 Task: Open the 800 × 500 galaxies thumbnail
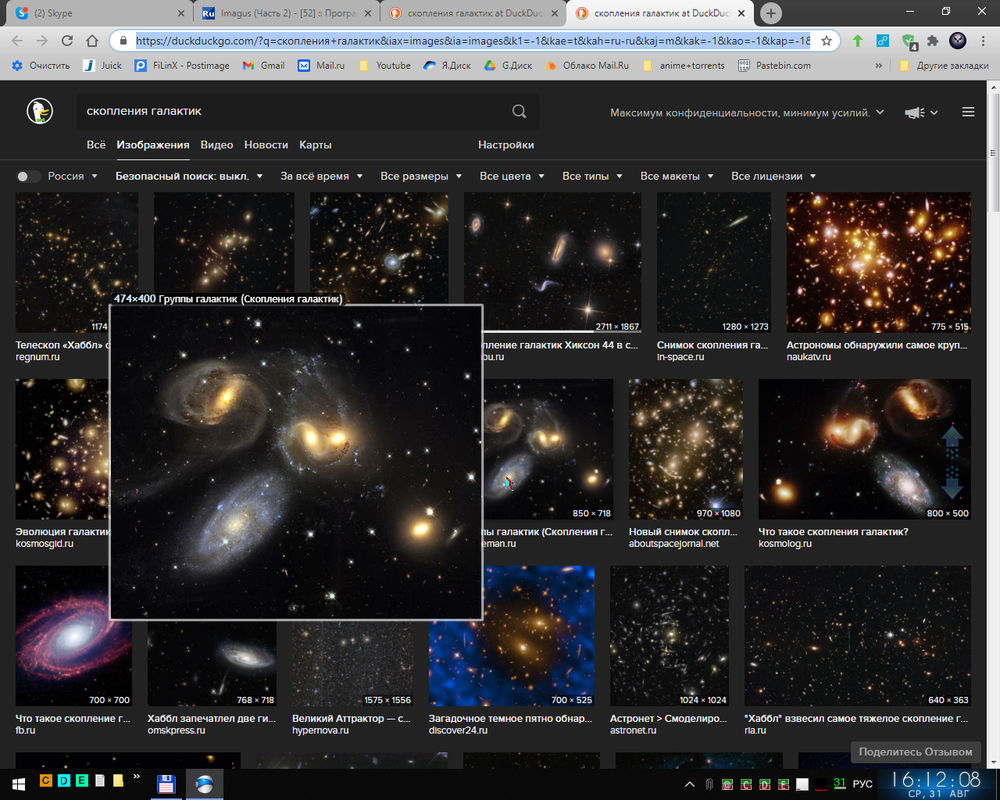(x=865, y=449)
